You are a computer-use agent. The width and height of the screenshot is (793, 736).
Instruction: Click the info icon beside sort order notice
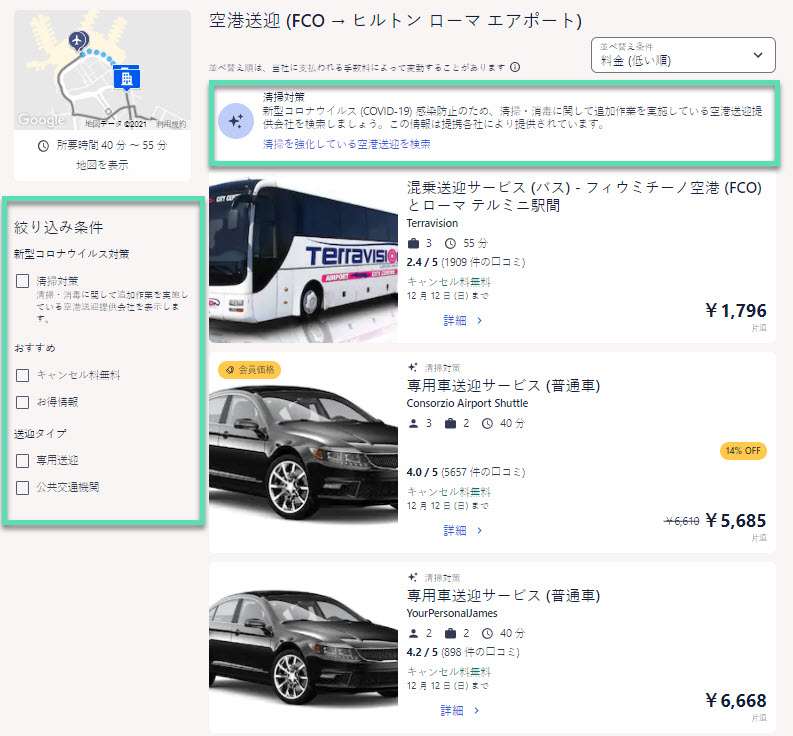tap(515, 67)
